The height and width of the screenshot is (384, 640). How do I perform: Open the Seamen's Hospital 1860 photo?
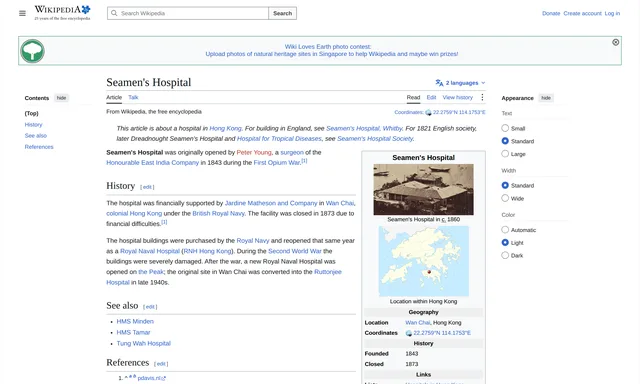tap(423, 189)
